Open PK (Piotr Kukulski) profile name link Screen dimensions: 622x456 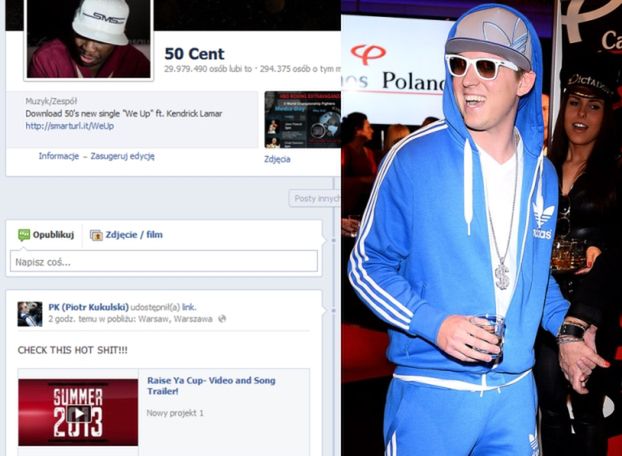tap(88, 307)
